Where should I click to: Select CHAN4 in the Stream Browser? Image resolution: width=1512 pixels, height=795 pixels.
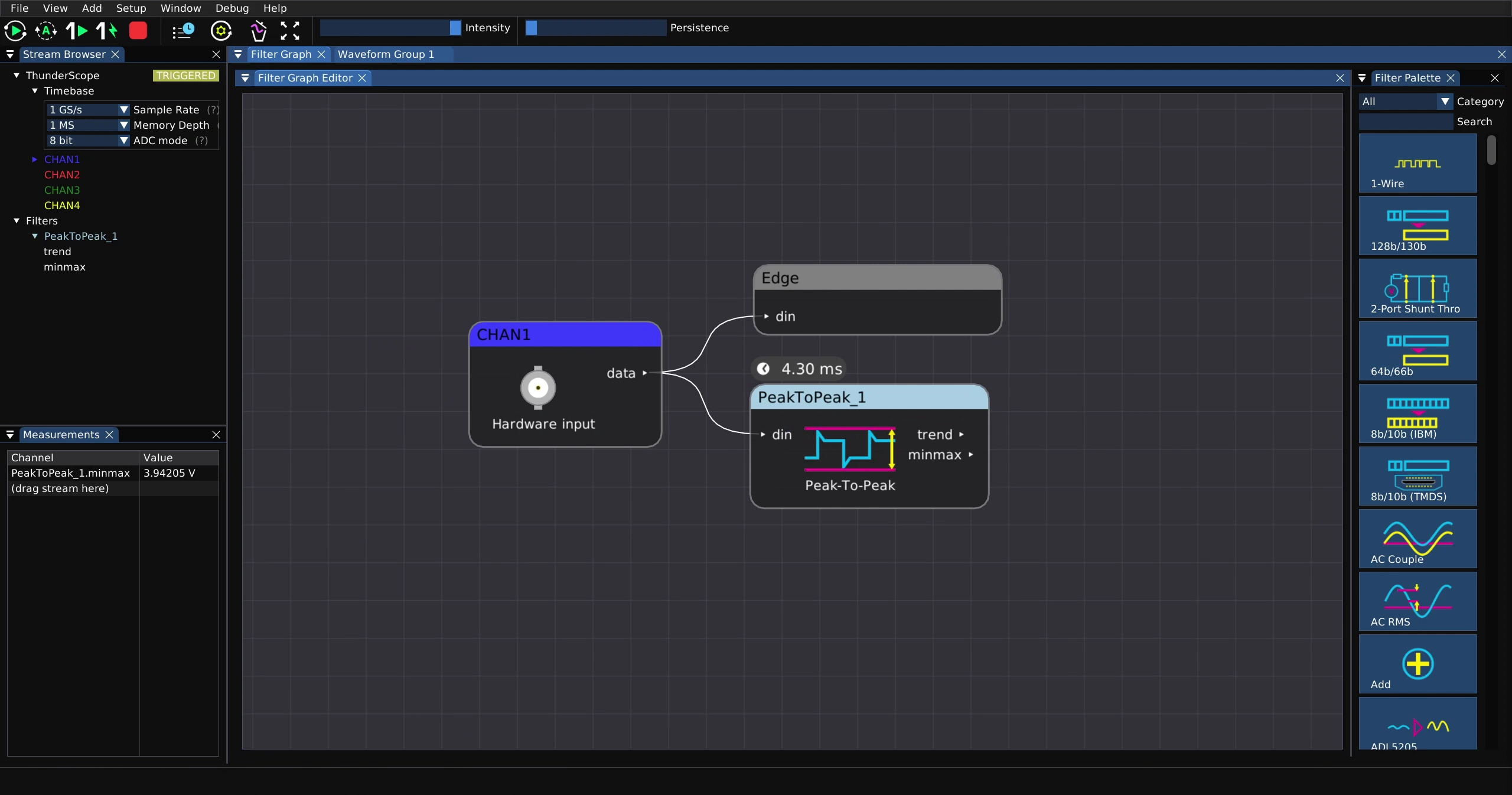point(62,206)
